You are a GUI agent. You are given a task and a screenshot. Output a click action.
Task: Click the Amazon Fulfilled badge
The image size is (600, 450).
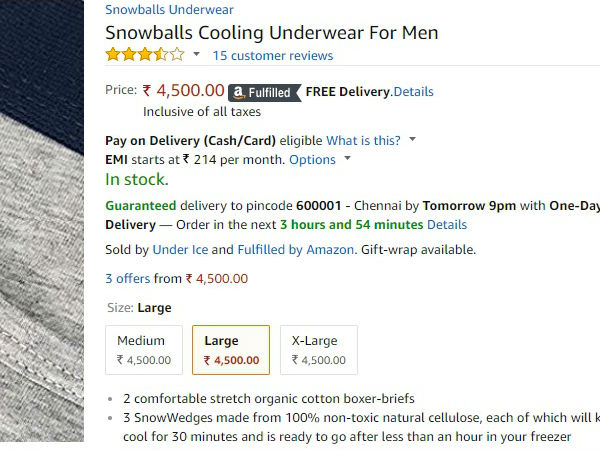pyautogui.click(x=263, y=92)
